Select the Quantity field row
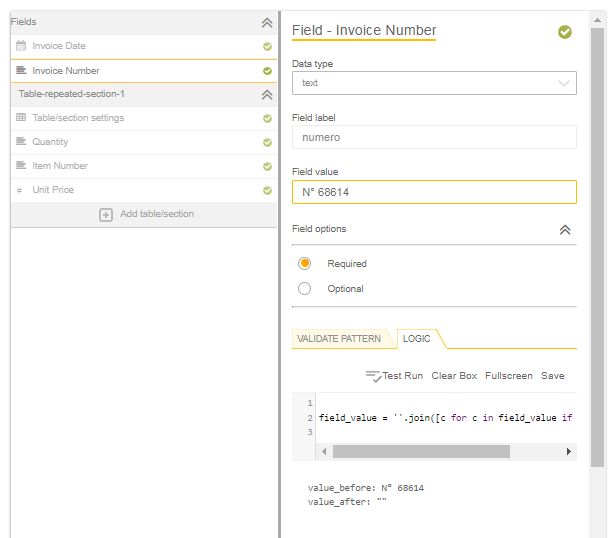The width and height of the screenshot is (615, 538). pyautogui.click(x=144, y=142)
